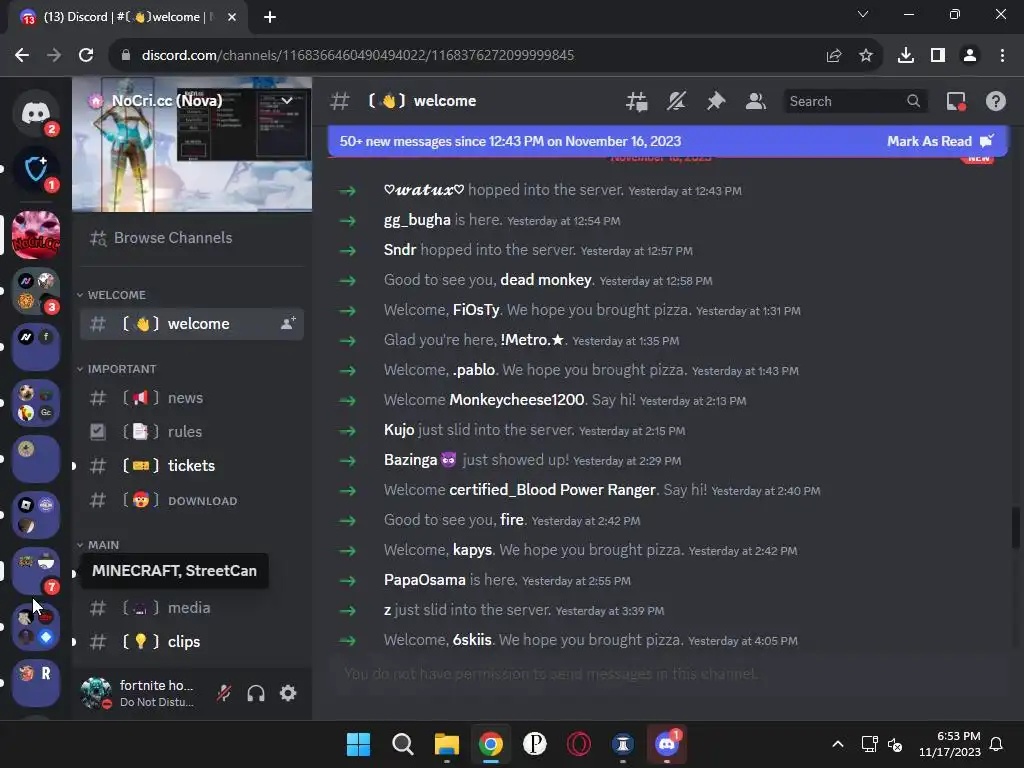Screen dimensions: 1024x768
Task: Select the welcome channel
Action: 191,324
